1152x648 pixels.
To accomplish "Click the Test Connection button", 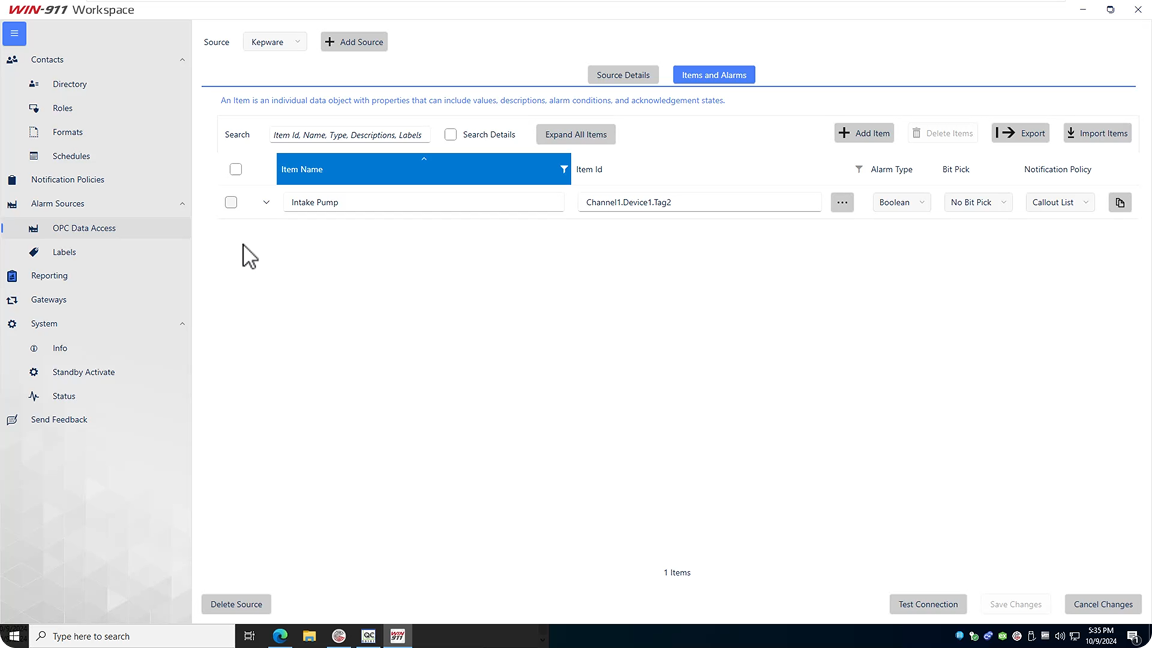I will click(928, 604).
